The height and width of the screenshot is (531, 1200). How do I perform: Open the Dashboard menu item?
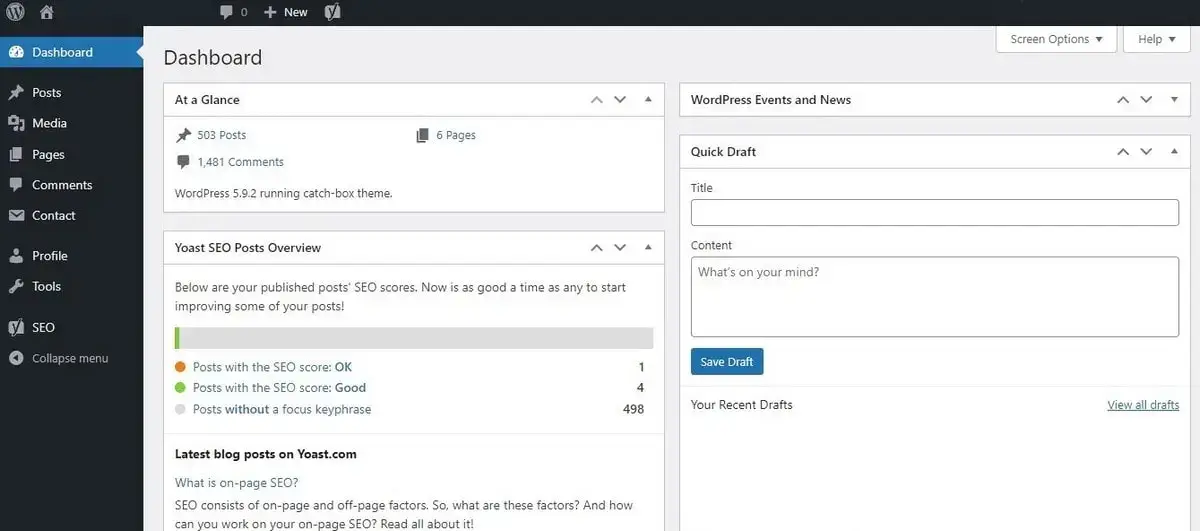tap(72, 52)
